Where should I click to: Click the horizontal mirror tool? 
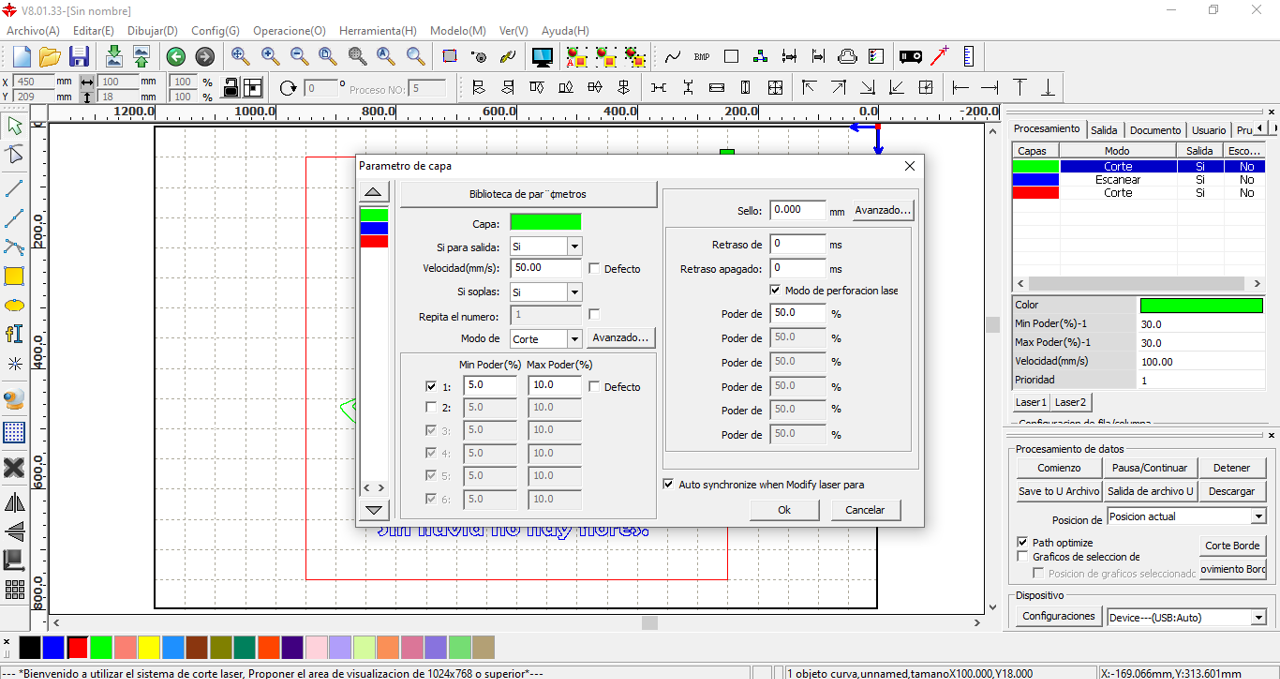(x=14, y=502)
